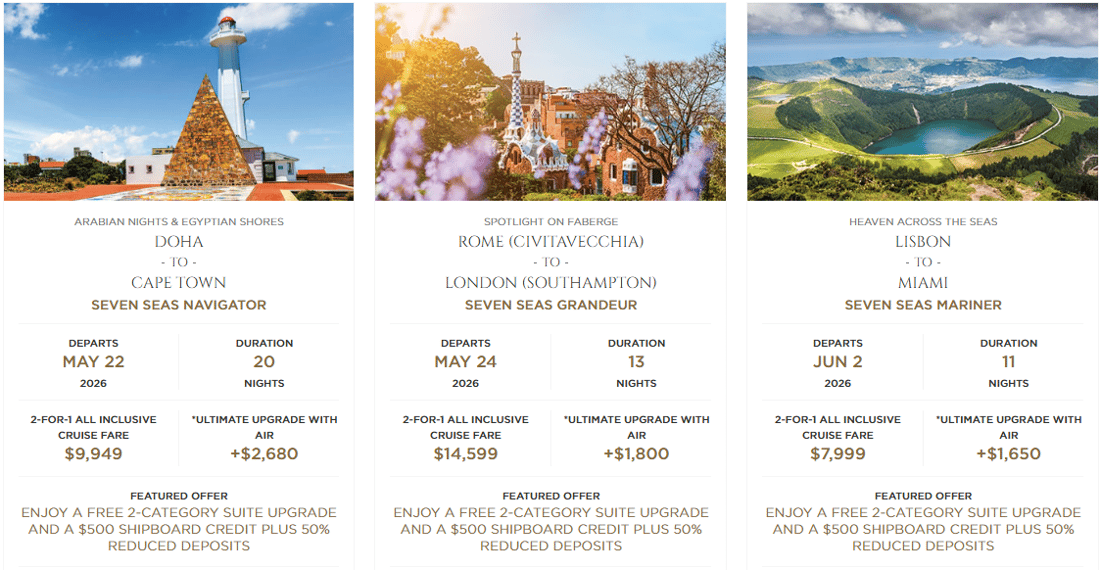Click the $7,999 cruise fare price
Image resolution: width=1100 pixels, height=570 pixels.
point(837,454)
